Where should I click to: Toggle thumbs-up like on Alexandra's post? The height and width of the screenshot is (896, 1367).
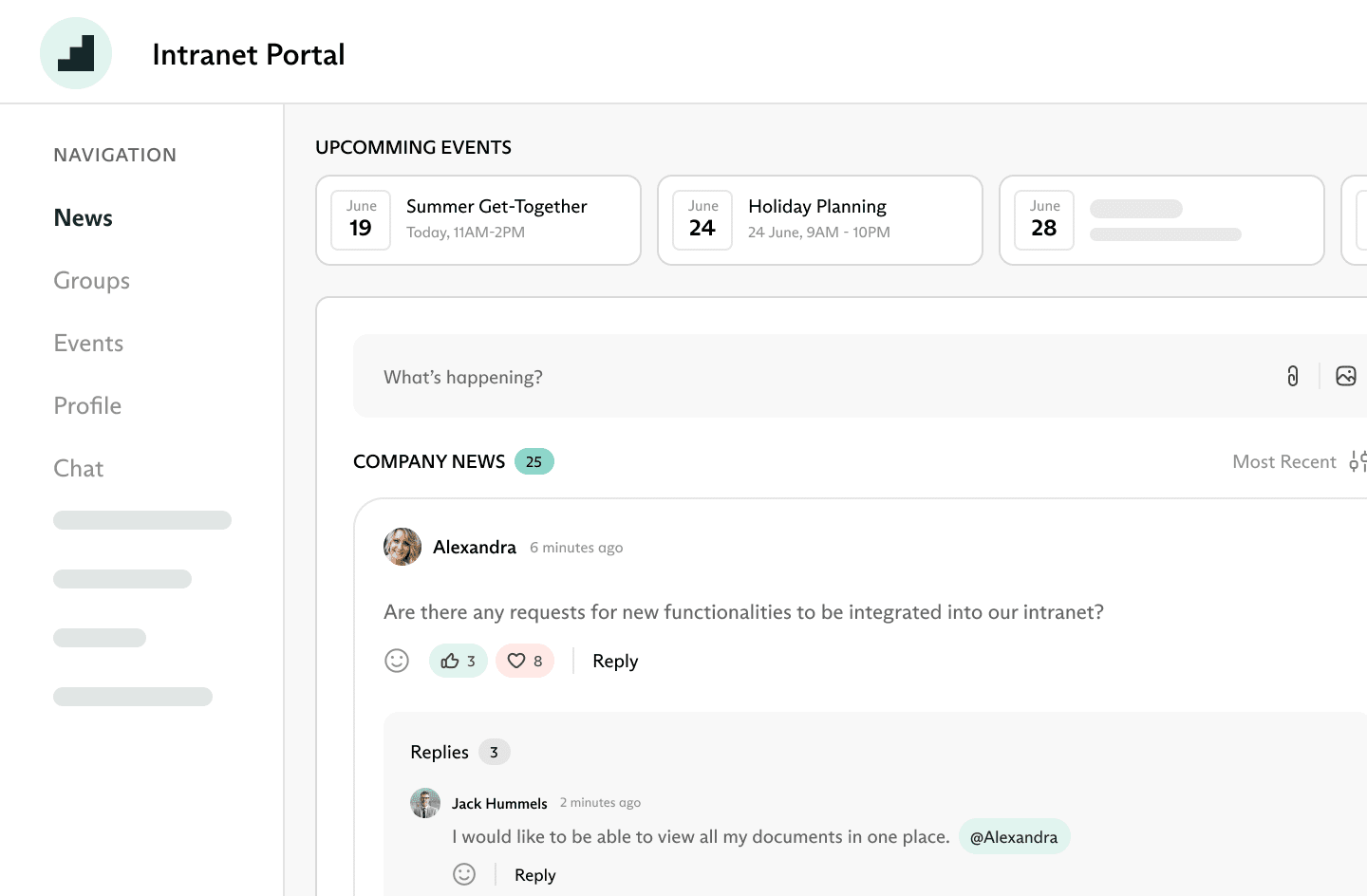pyautogui.click(x=458, y=661)
